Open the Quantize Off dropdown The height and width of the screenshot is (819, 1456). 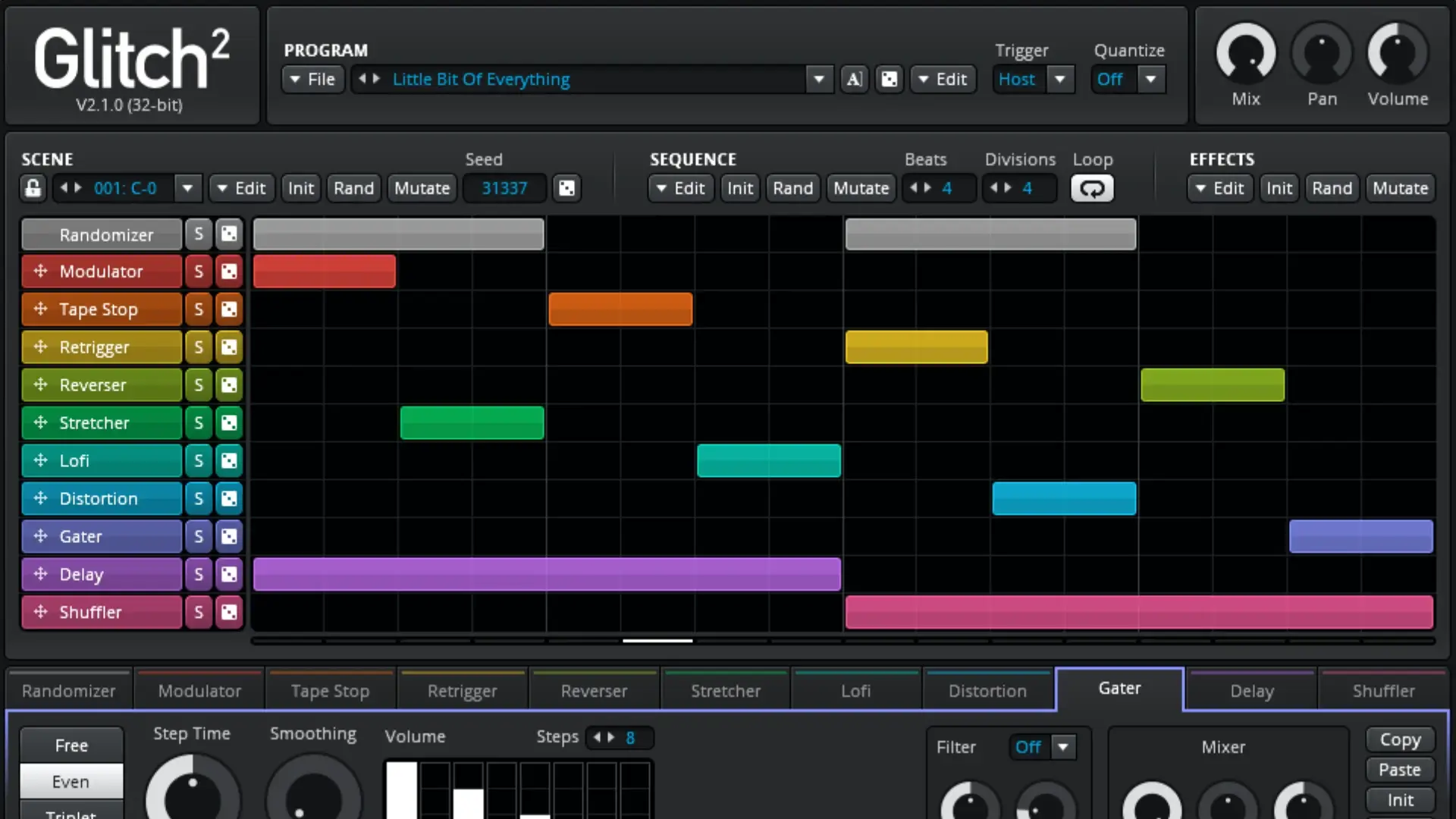click(1150, 79)
